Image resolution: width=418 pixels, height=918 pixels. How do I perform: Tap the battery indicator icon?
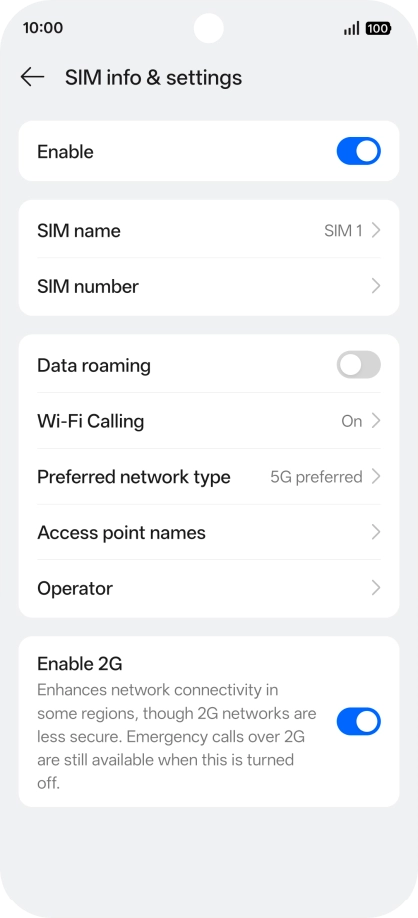click(378, 28)
